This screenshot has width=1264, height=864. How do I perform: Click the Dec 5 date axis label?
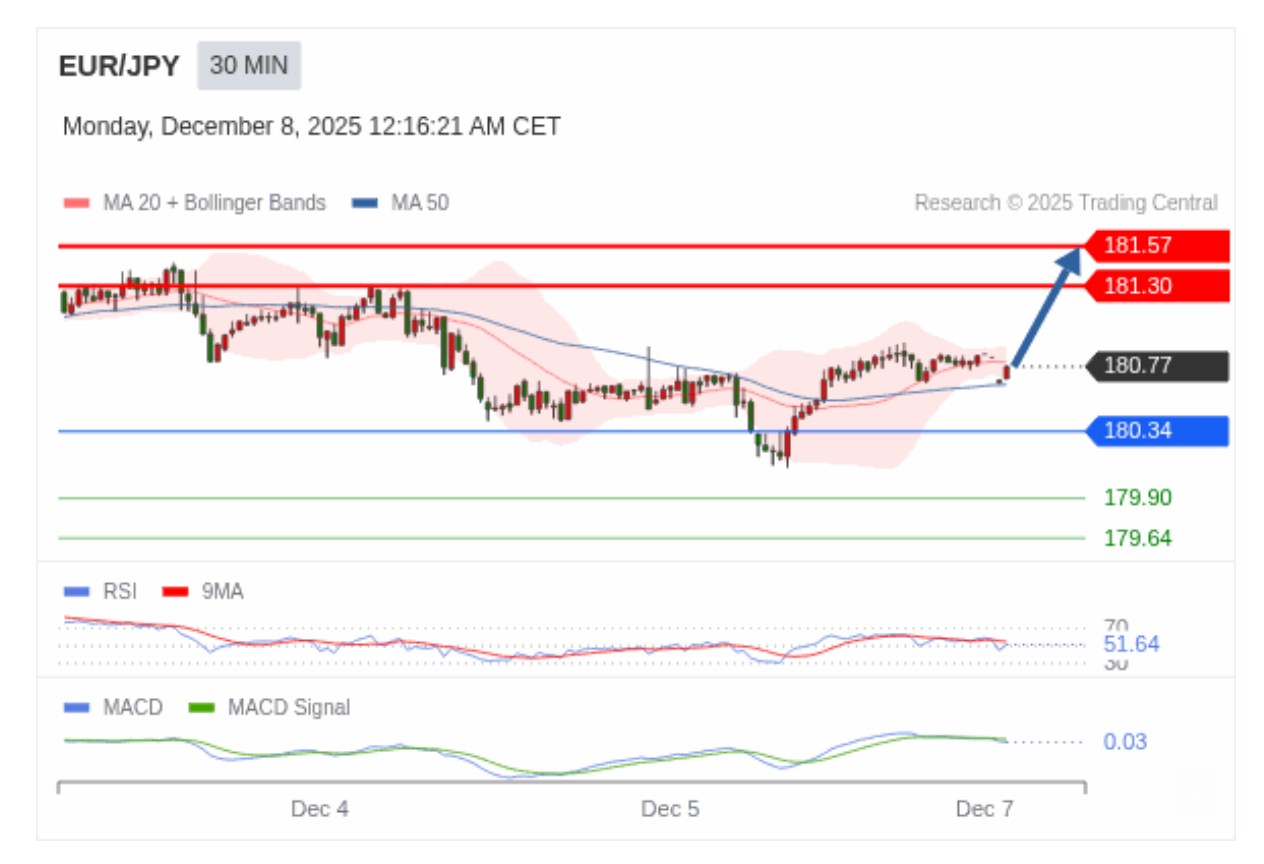click(x=670, y=809)
